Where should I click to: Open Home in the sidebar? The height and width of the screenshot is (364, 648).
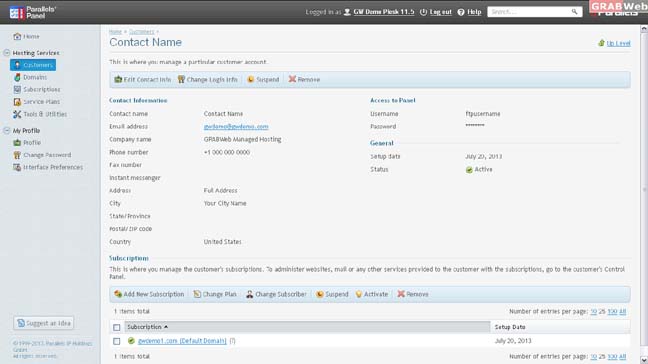[x=31, y=36]
